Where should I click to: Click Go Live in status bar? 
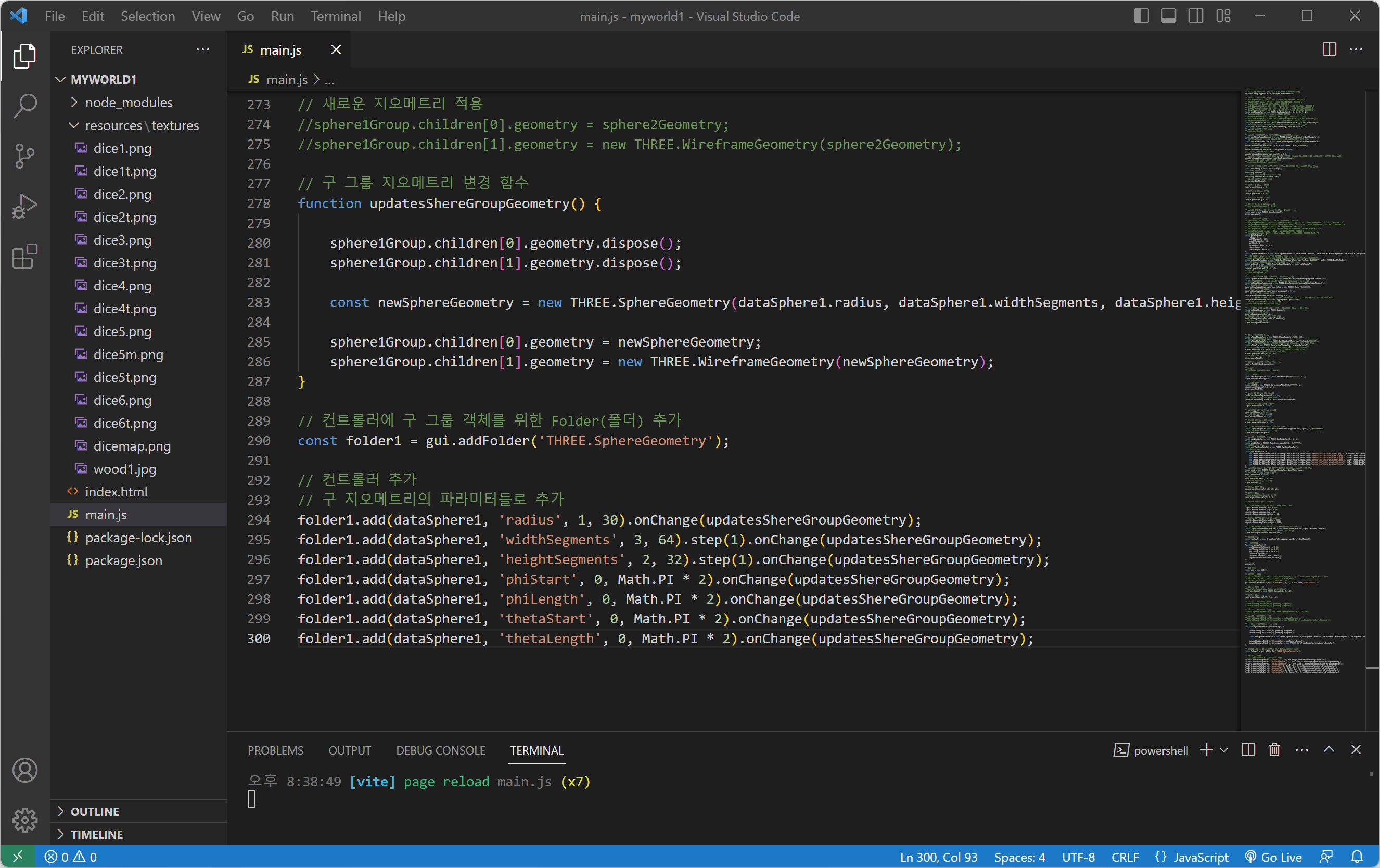click(1274, 857)
